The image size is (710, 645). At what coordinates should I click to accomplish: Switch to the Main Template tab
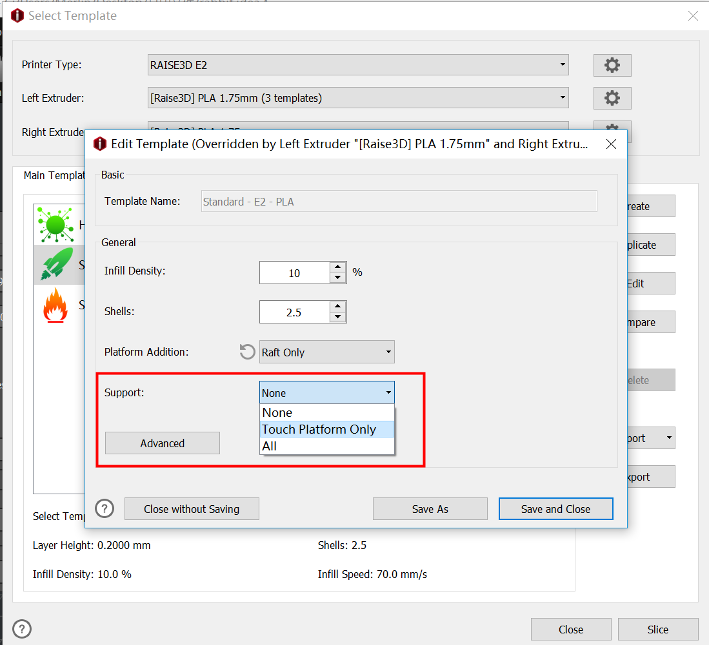click(54, 175)
